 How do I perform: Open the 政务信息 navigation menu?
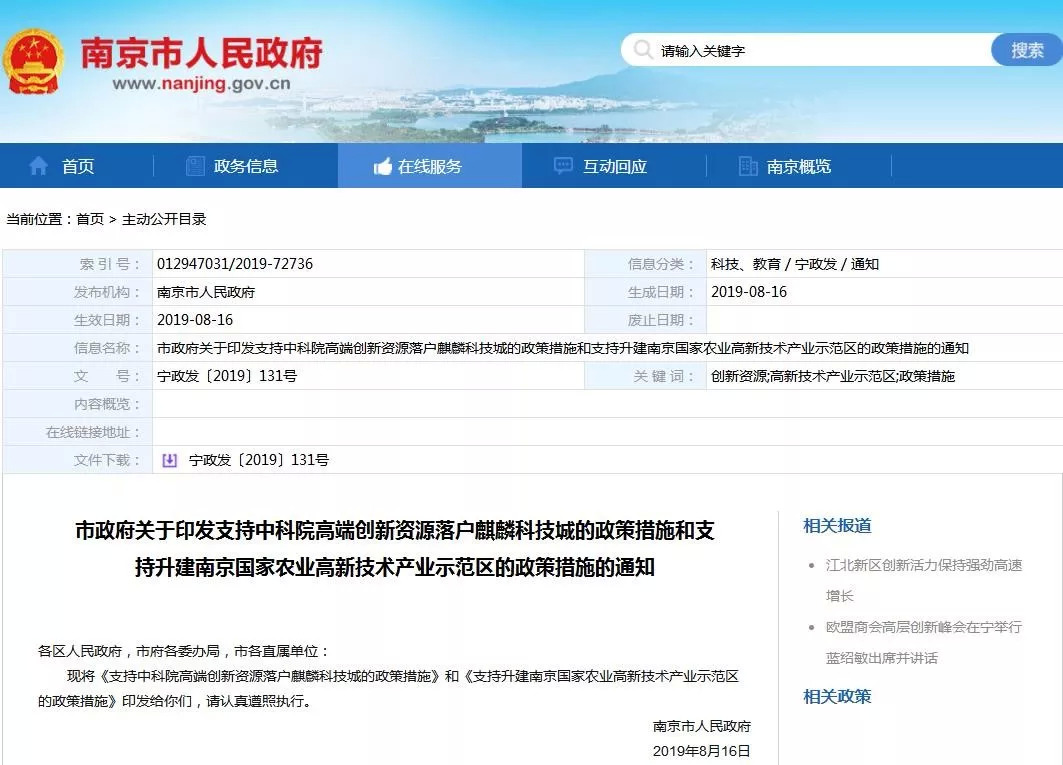(245, 166)
